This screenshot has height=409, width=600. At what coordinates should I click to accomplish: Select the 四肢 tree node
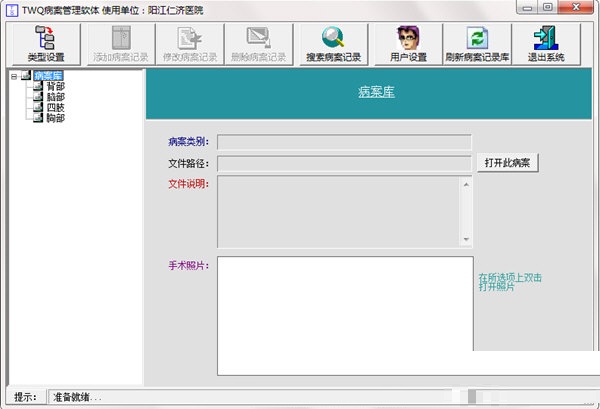[x=56, y=108]
